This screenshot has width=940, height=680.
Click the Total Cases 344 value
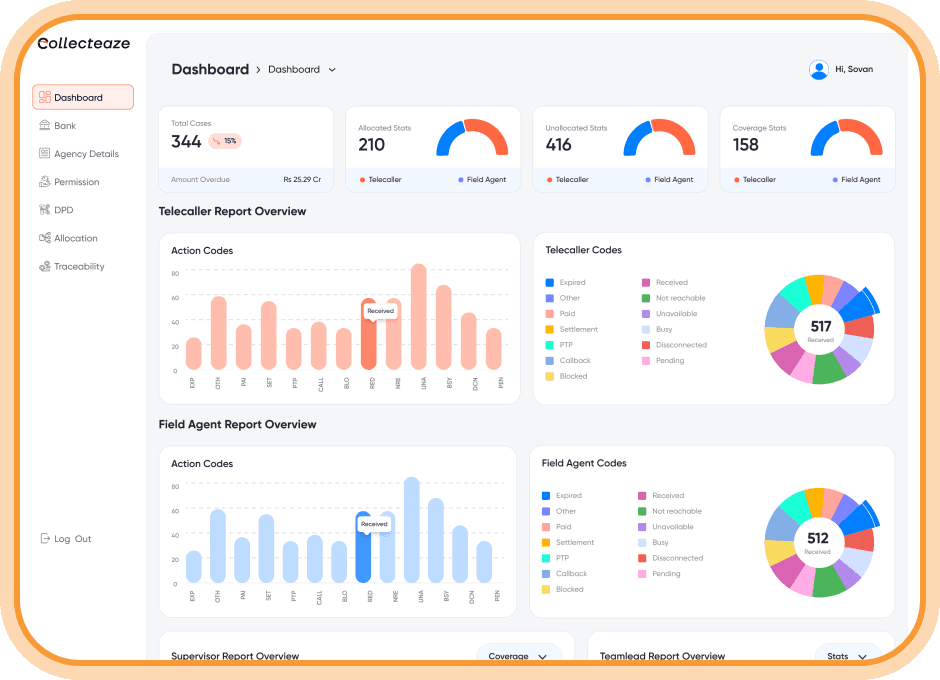coord(186,142)
